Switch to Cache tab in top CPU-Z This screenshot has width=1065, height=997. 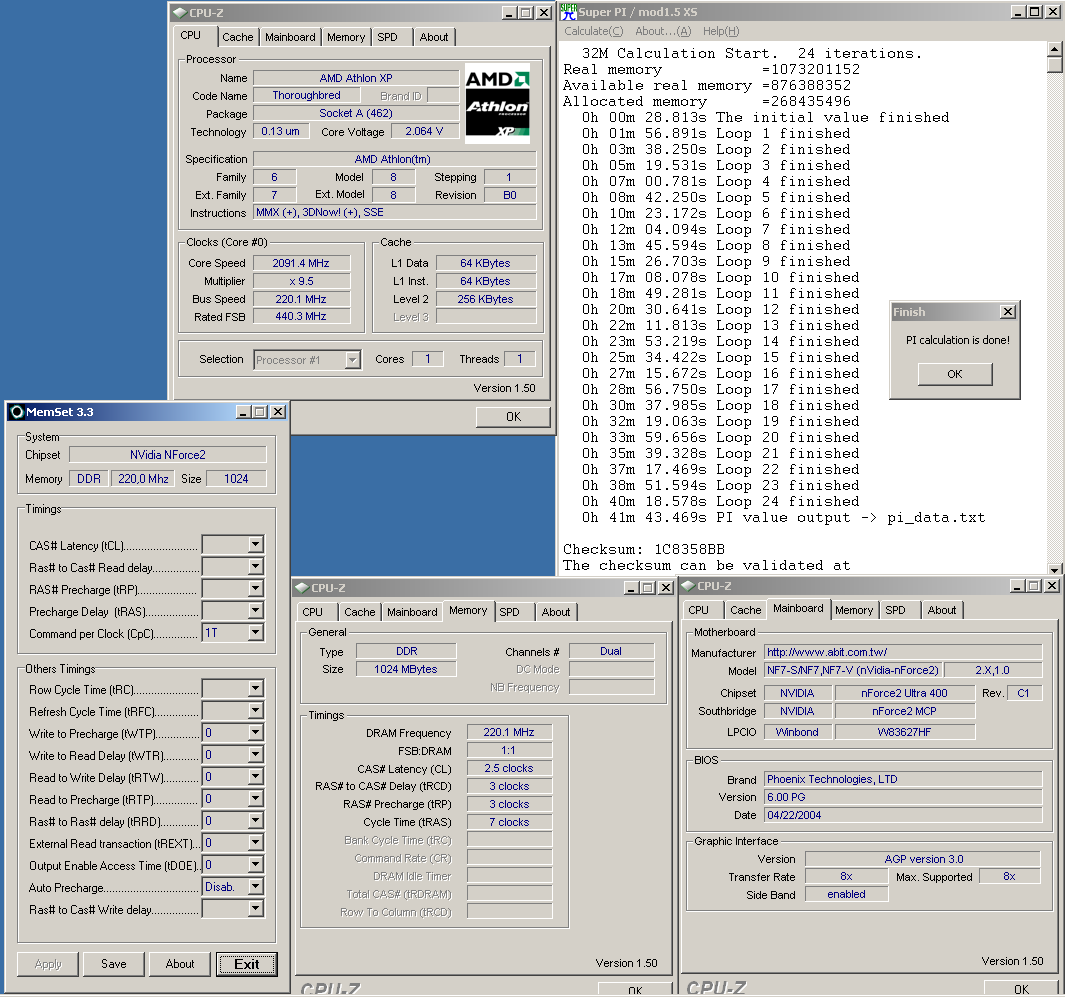238,37
